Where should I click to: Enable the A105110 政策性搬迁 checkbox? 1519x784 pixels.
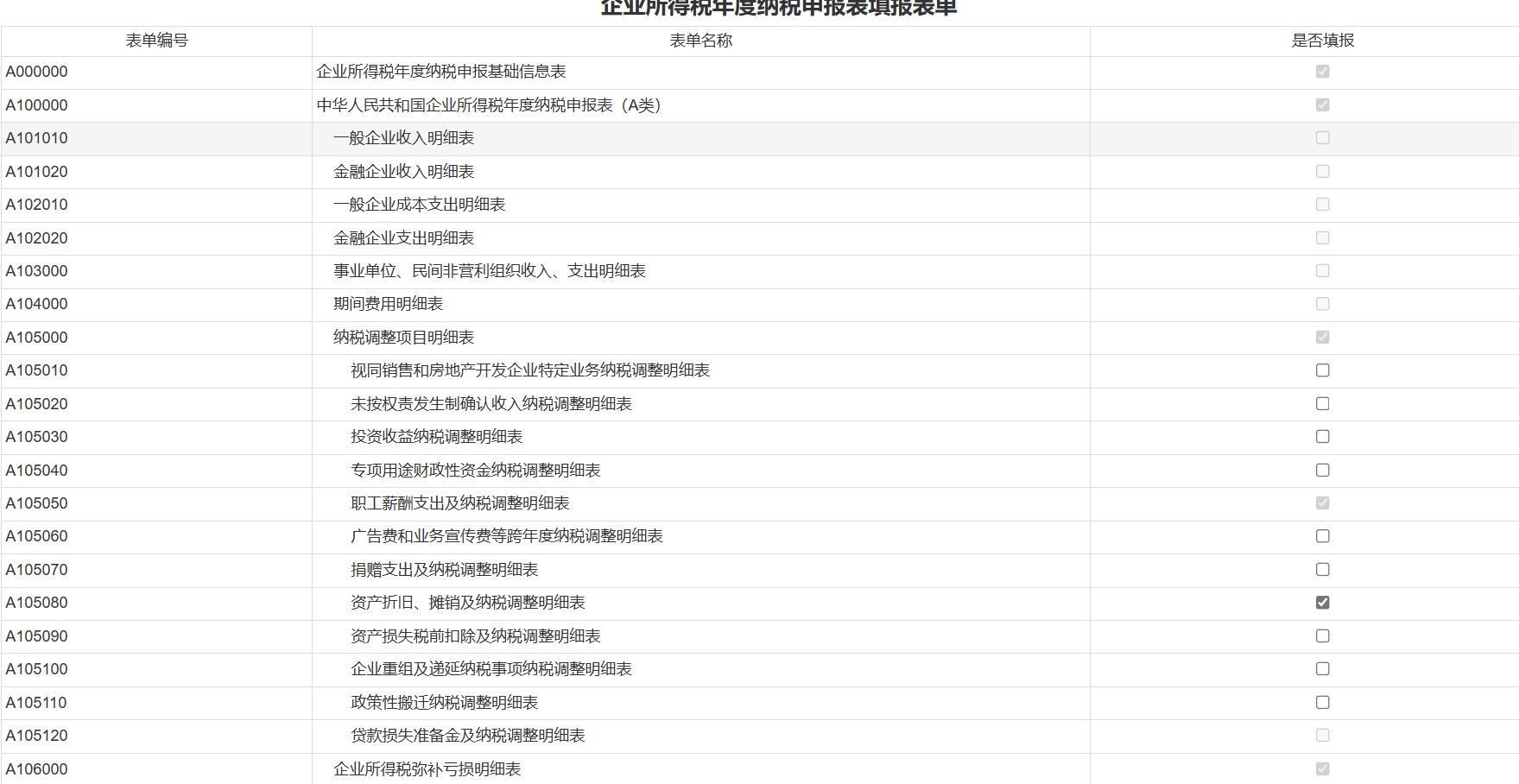click(1322, 703)
